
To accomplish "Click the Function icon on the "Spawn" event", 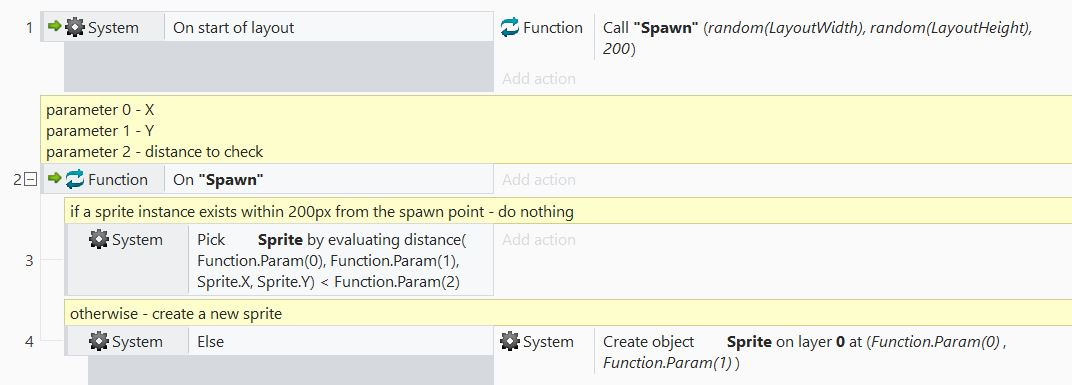I will click(75, 179).
